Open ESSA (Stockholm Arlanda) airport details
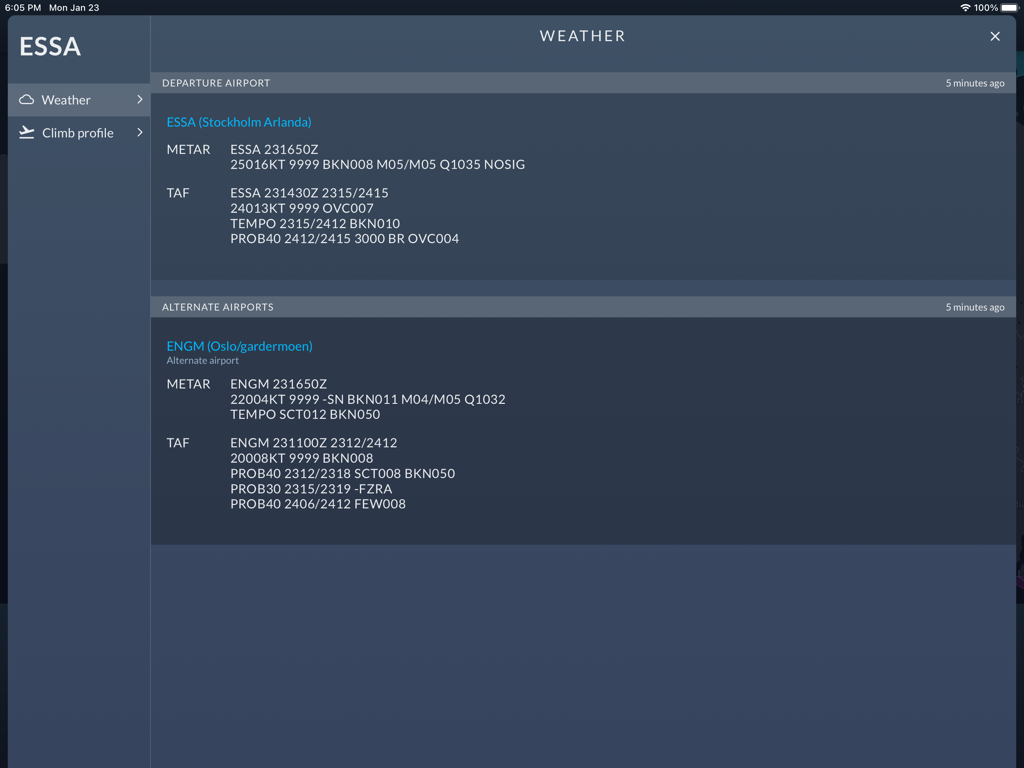The height and width of the screenshot is (768, 1024). tap(239, 122)
